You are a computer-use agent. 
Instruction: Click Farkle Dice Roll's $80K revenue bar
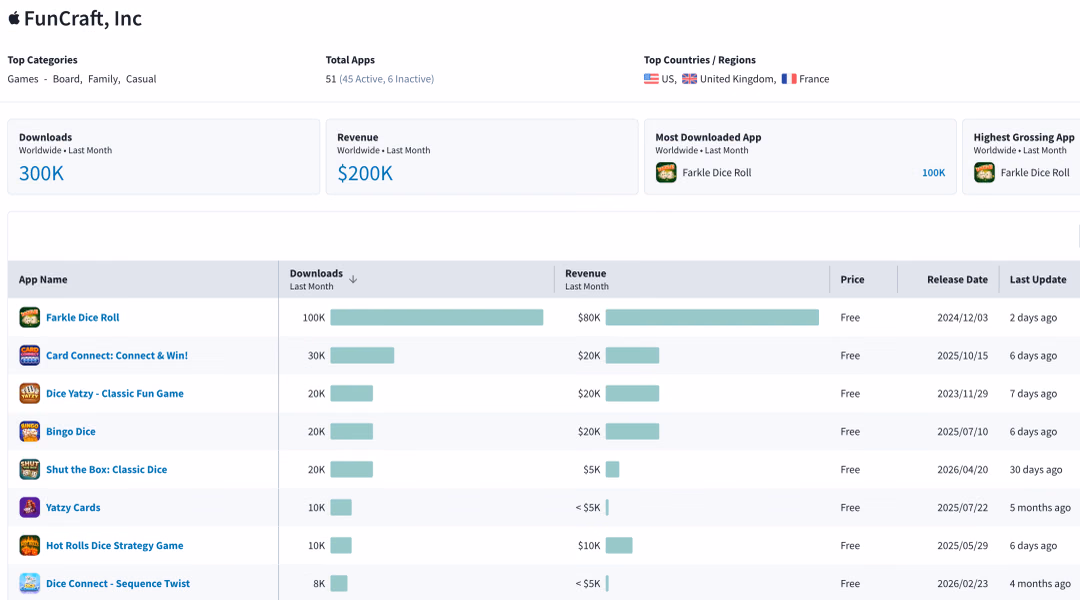(712, 318)
